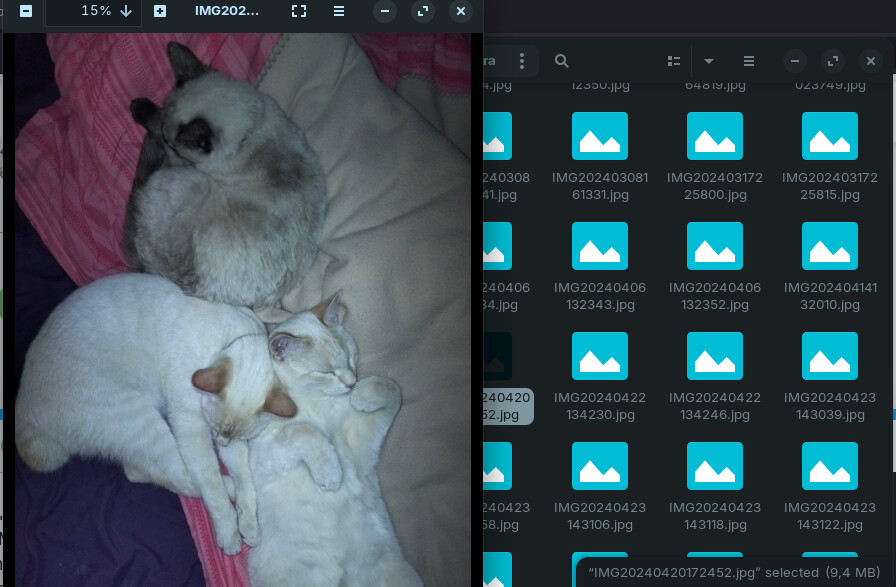Click the IMG20240422134230.jpg file icon
Screen dimensions: 896x587
pos(600,356)
